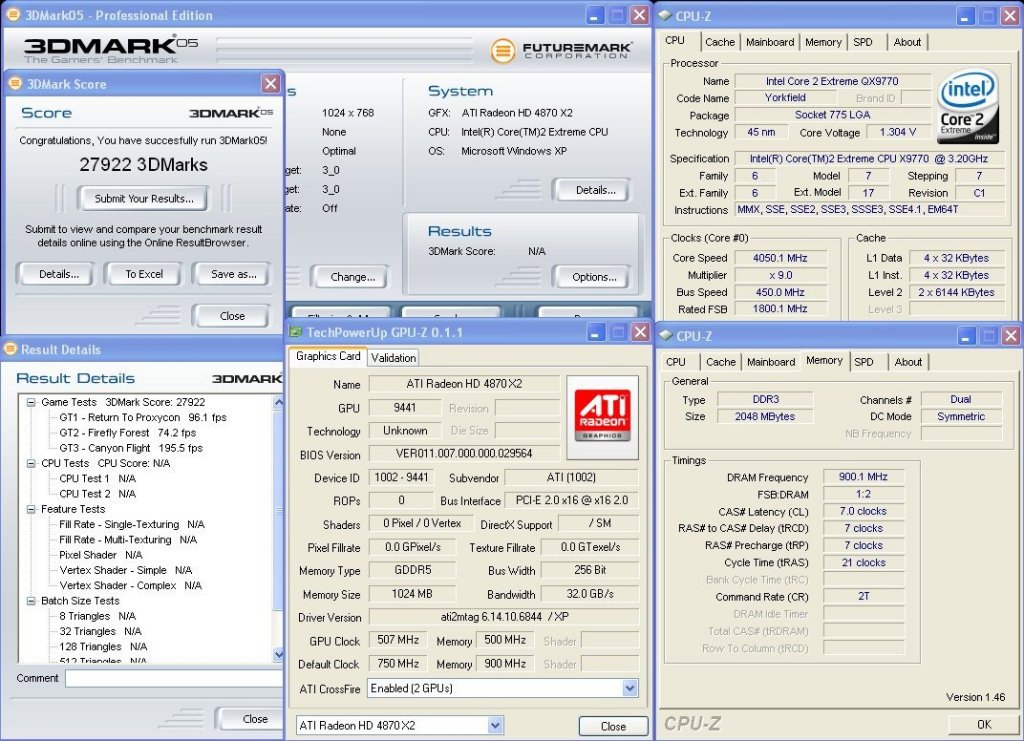
Task: Select Fill Rate - Multi-Texturing row
Action: tap(128, 539)
